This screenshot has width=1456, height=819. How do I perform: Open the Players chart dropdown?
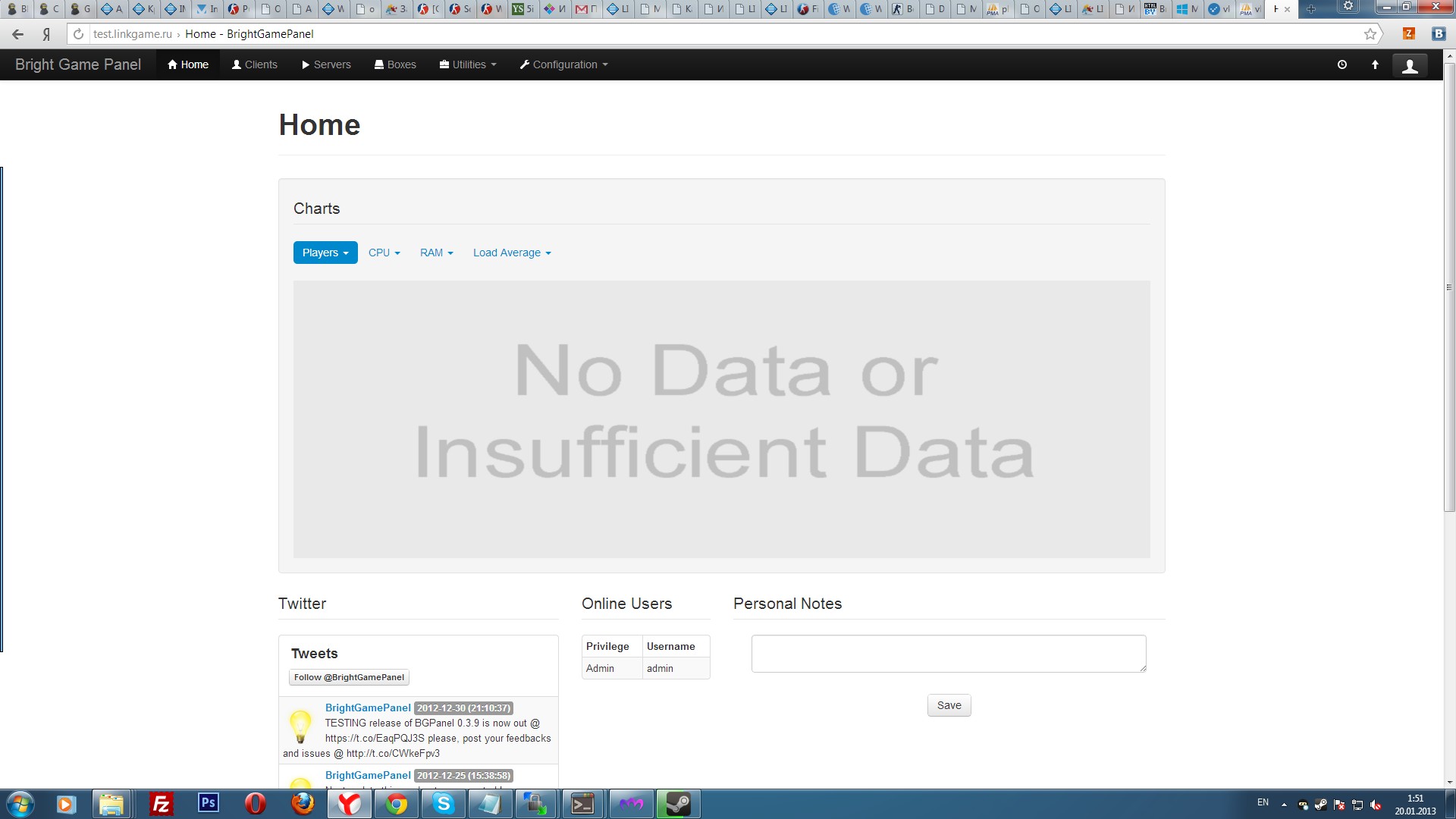[325, 253]
